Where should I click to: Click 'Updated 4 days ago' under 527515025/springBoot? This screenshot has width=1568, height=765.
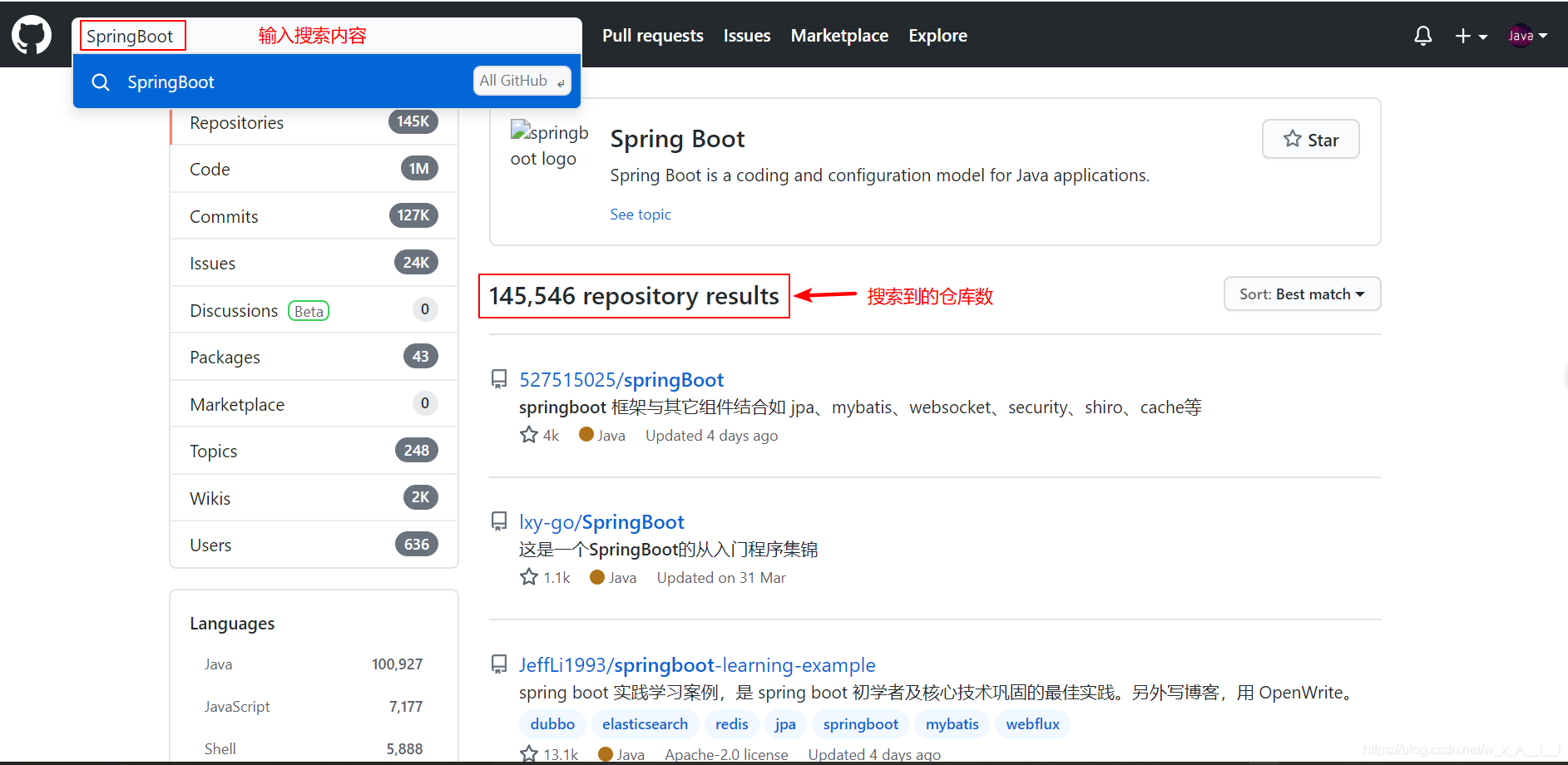pos(711,436)
